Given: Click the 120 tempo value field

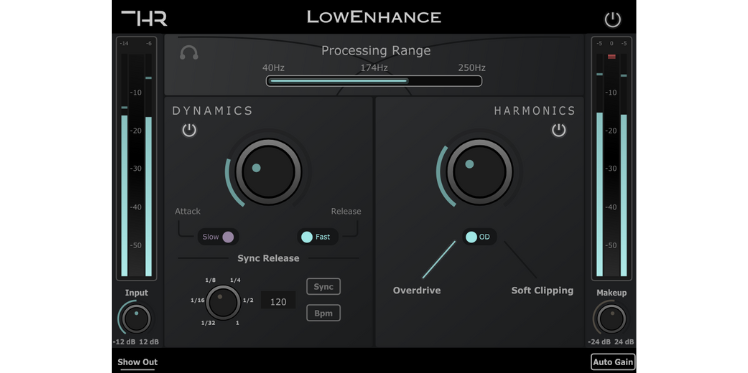Looking at the screenshot, I should [278, 301].
